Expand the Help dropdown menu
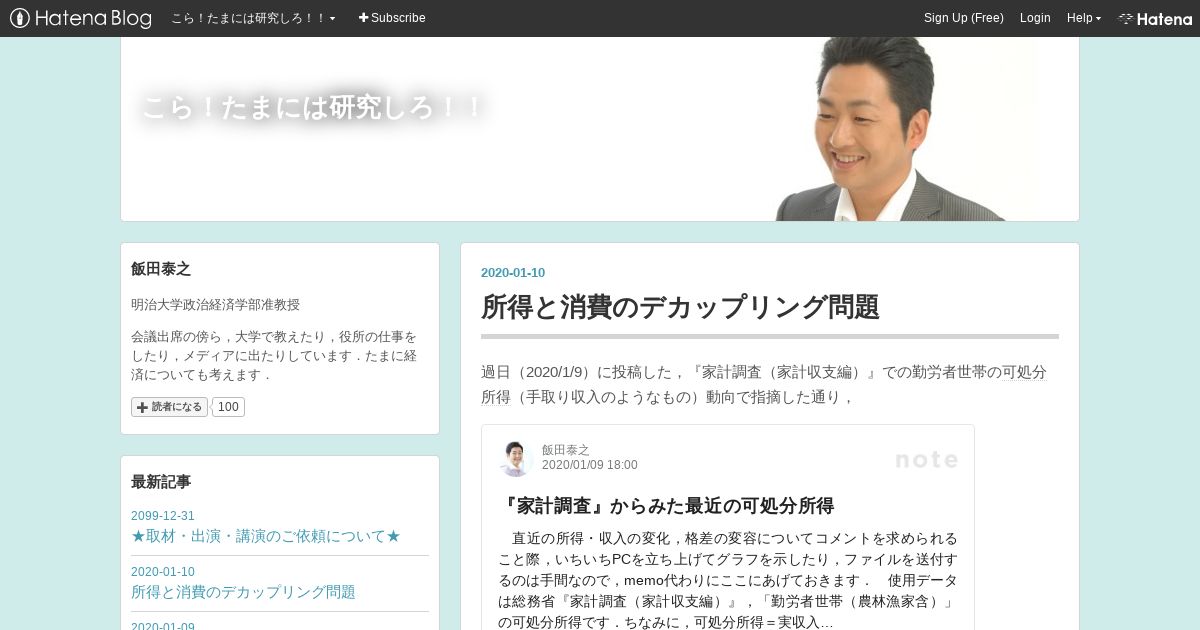This screenshot has height=630, width=1200. click(1083, 18)
